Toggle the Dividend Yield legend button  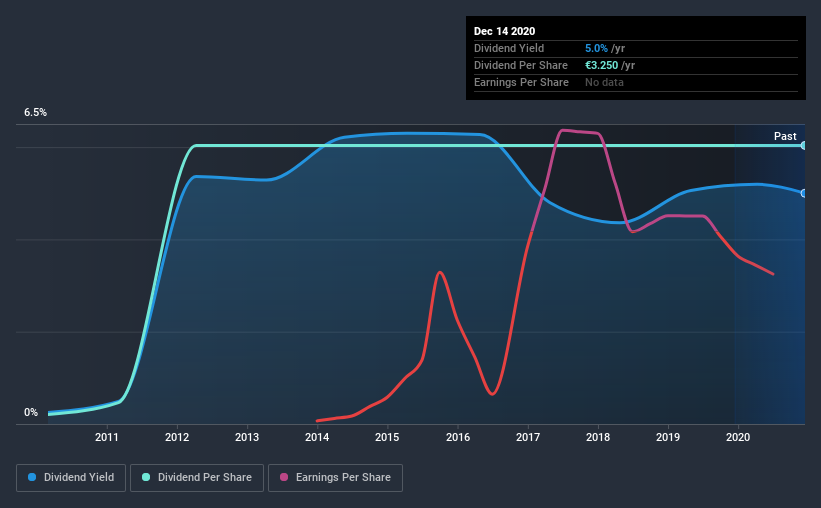71,478
